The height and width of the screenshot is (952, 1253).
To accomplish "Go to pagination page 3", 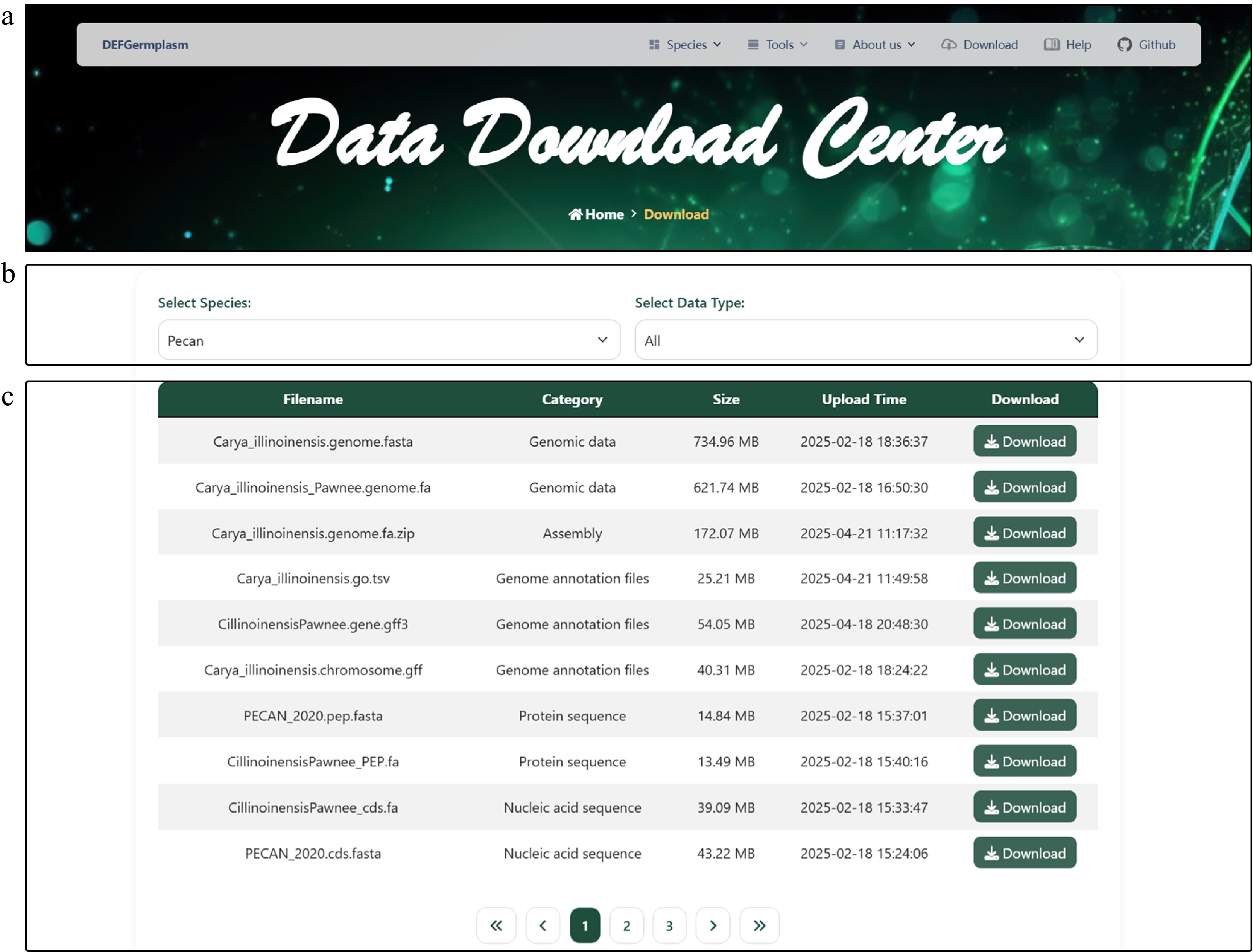I will tap(669, 925).
